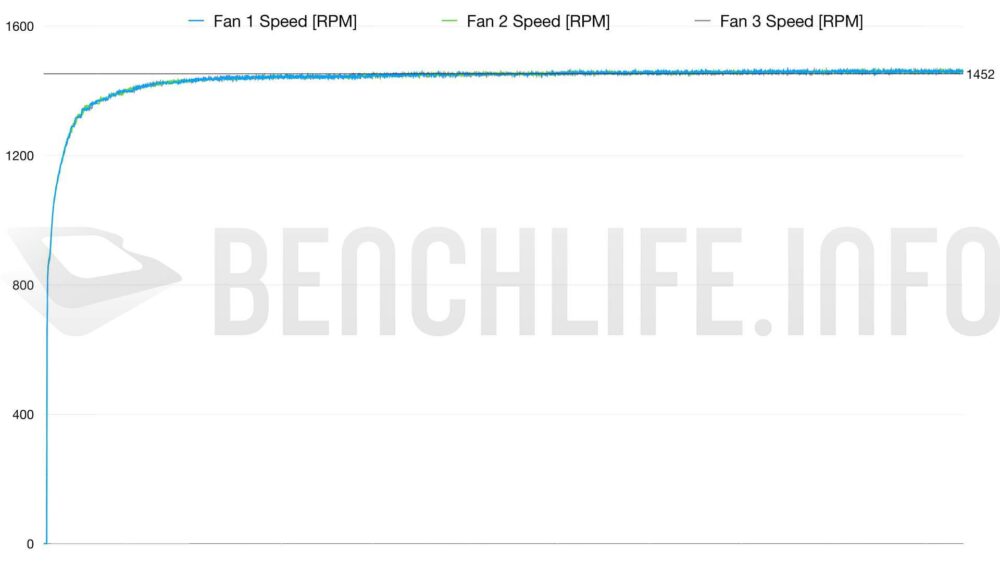Click the BENCHLIFE watermark text
Image resolution: width=1000 pixels, height=563 pixels.
tap(476, 281)
